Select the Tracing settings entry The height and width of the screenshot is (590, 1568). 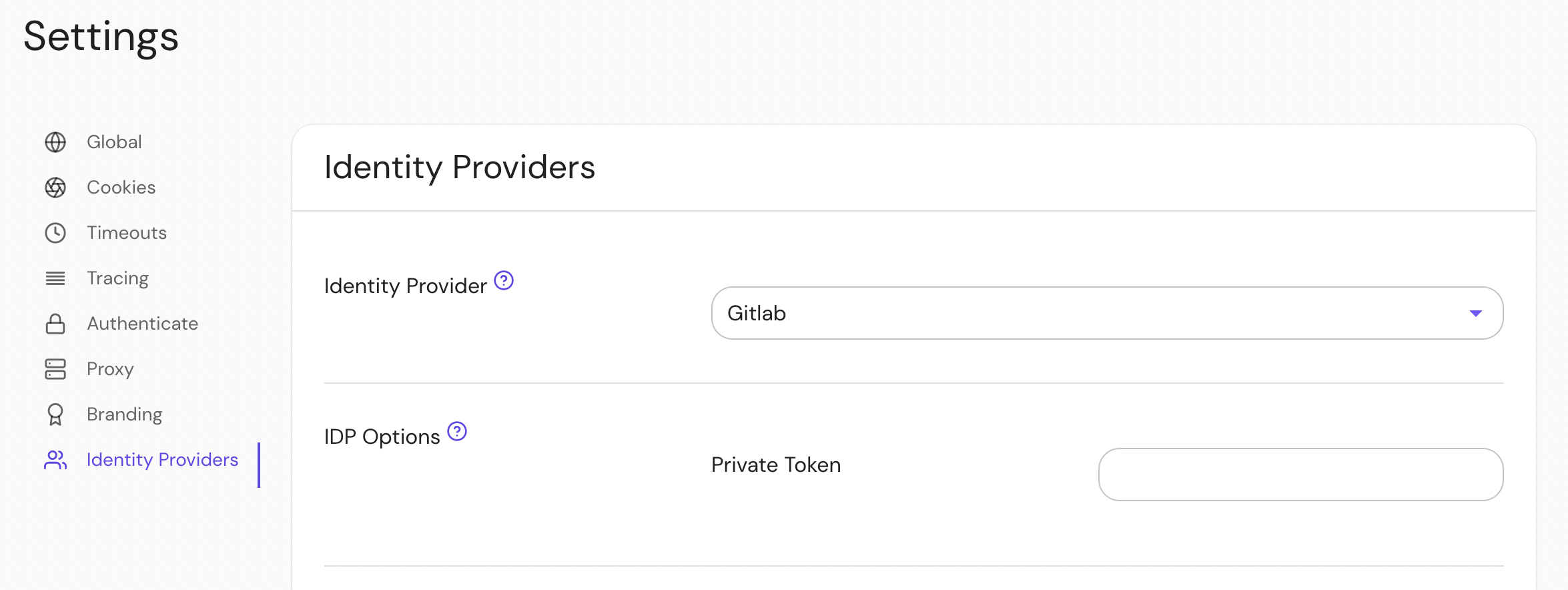[117, 278]
